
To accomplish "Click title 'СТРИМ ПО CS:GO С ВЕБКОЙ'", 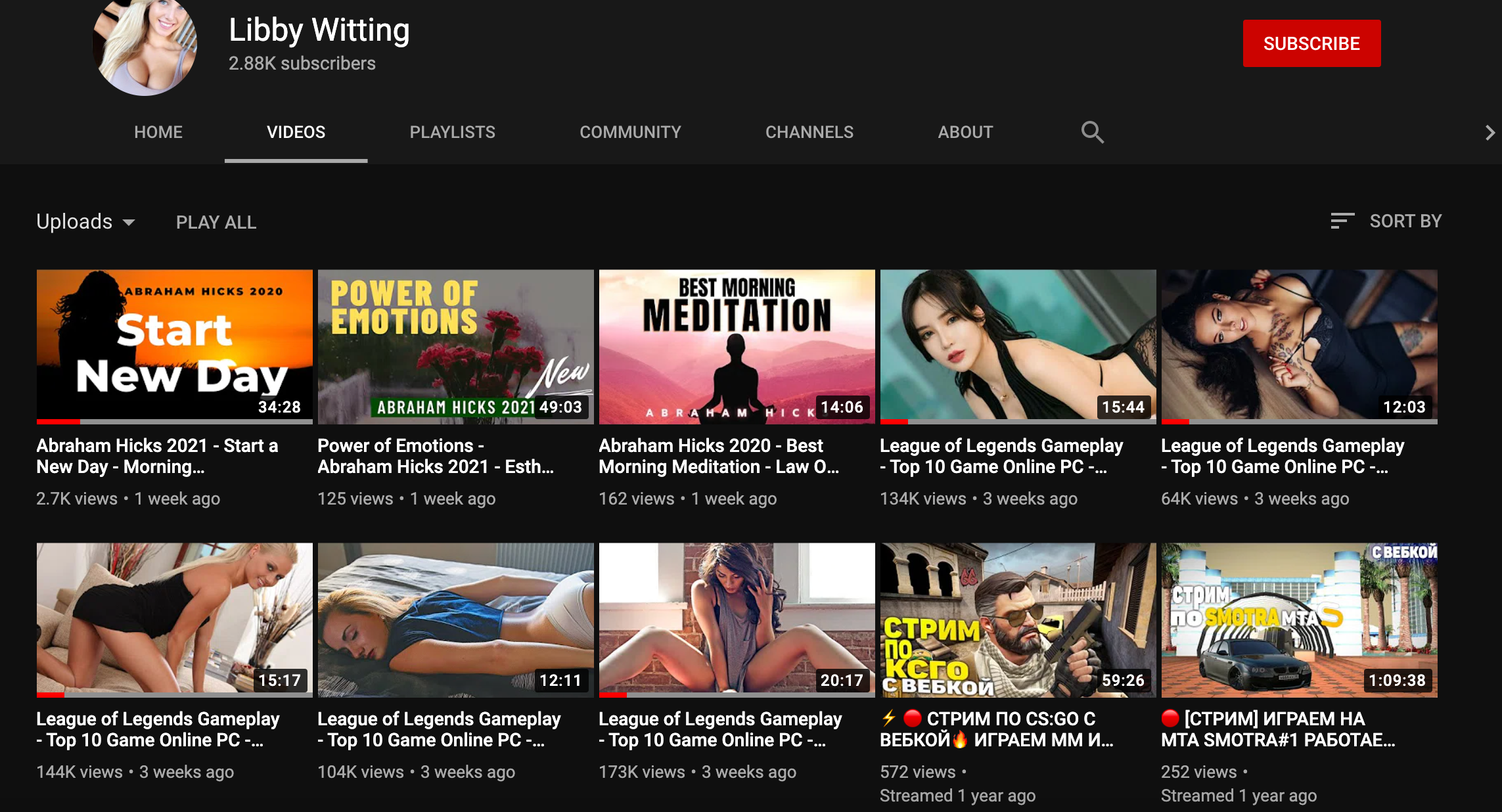I will pos(997,729).
